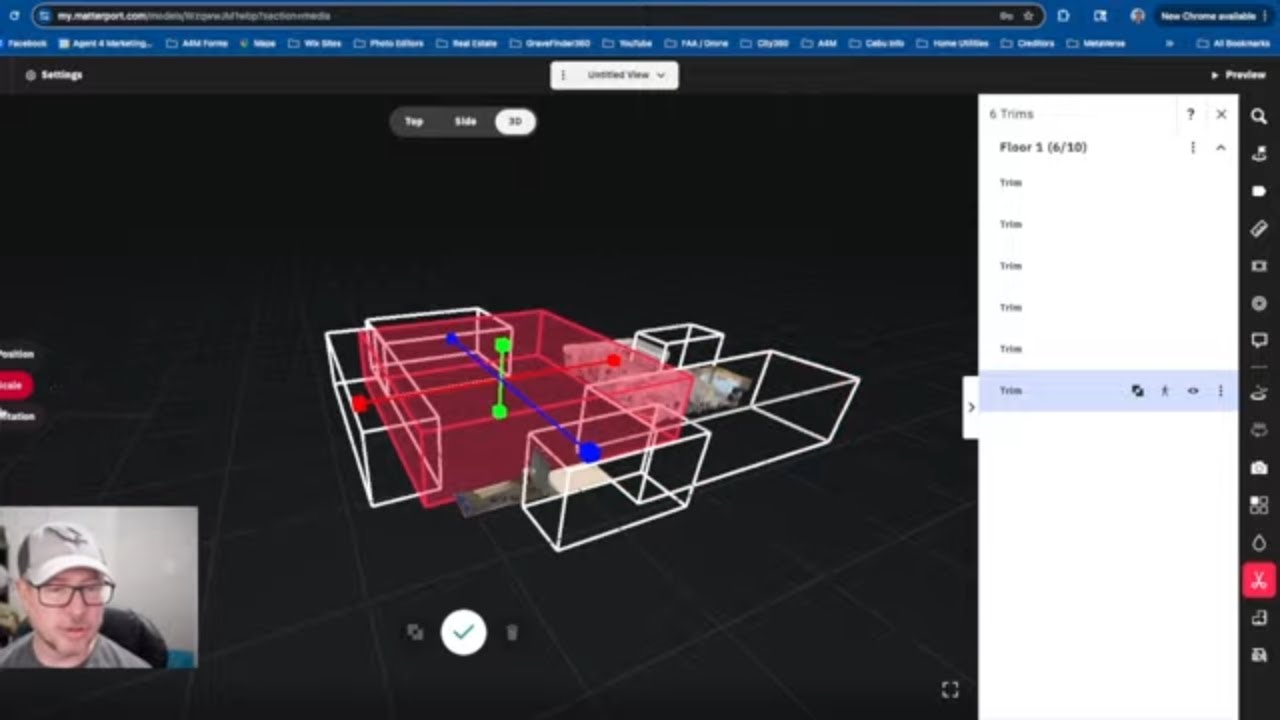Enter fullscreen with corner brackets icon
Image resolution: width=1280 pixels, height=720 pixels.
pyautogui.click(x=950, y=689)
